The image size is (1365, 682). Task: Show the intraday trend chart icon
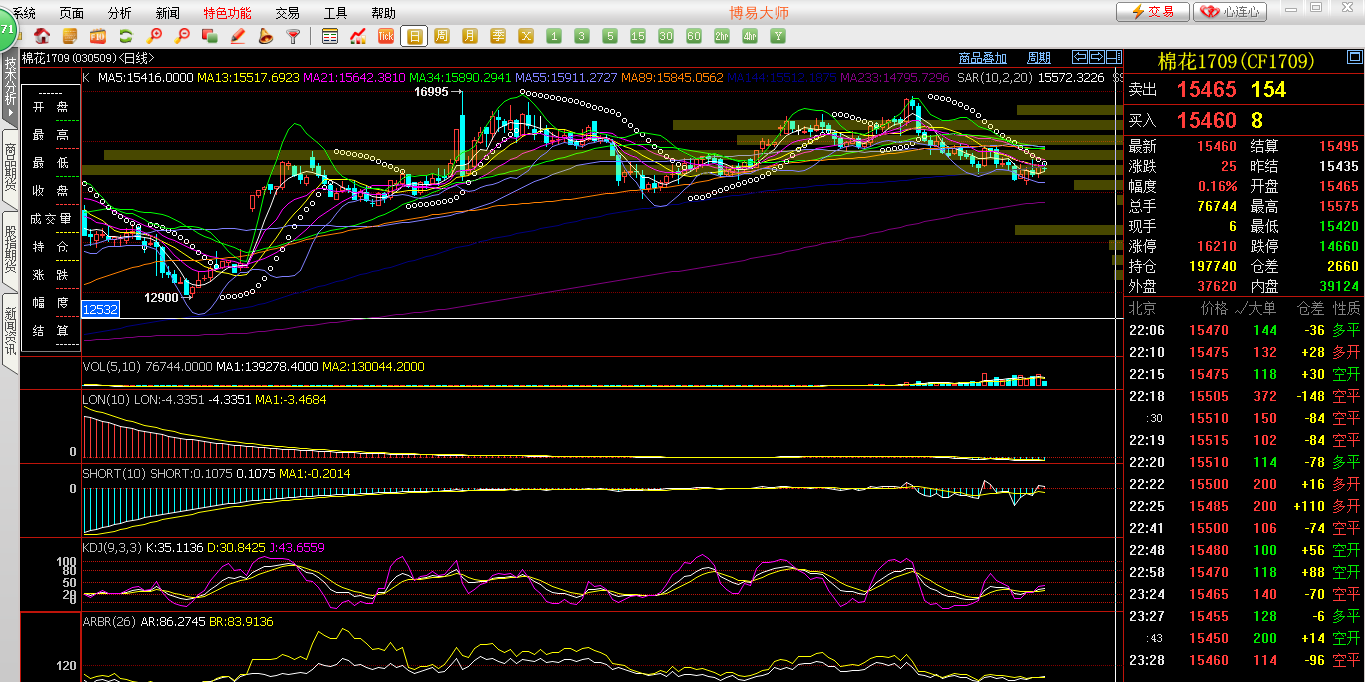(x=358, y=36)
